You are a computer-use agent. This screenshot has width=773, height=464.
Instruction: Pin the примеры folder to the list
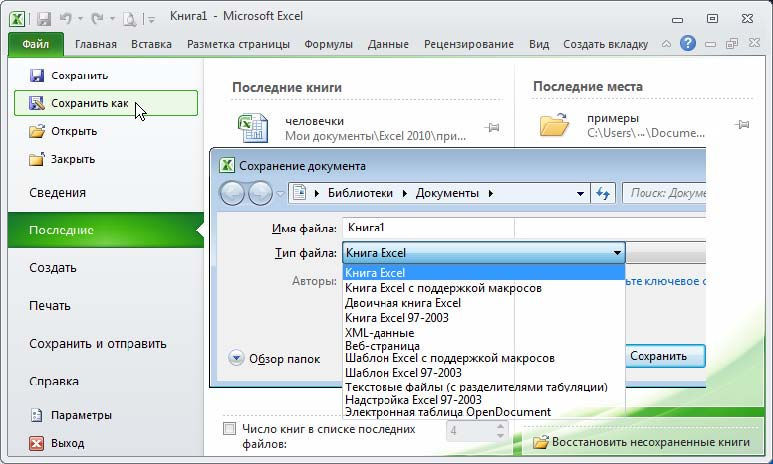pyautogui.click(x=742, y=124)
